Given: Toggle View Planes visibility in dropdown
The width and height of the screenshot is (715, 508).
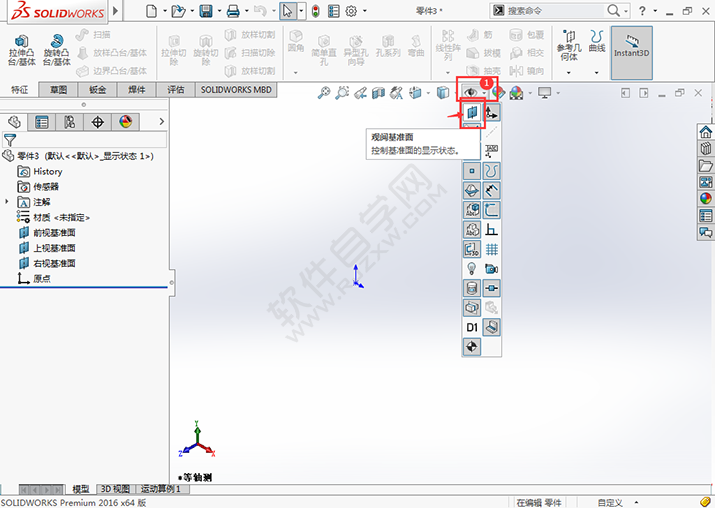Looking at the screenshot, I should point(473,113).
